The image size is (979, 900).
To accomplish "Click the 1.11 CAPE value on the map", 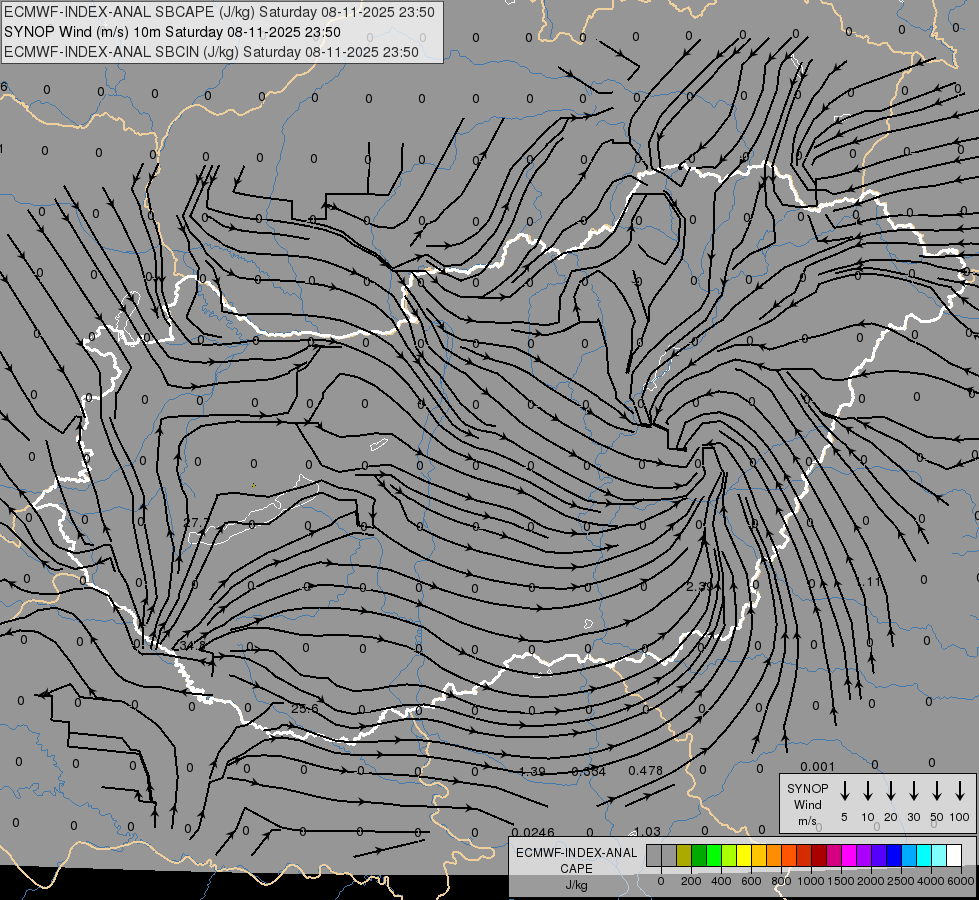I will (868, 581).
